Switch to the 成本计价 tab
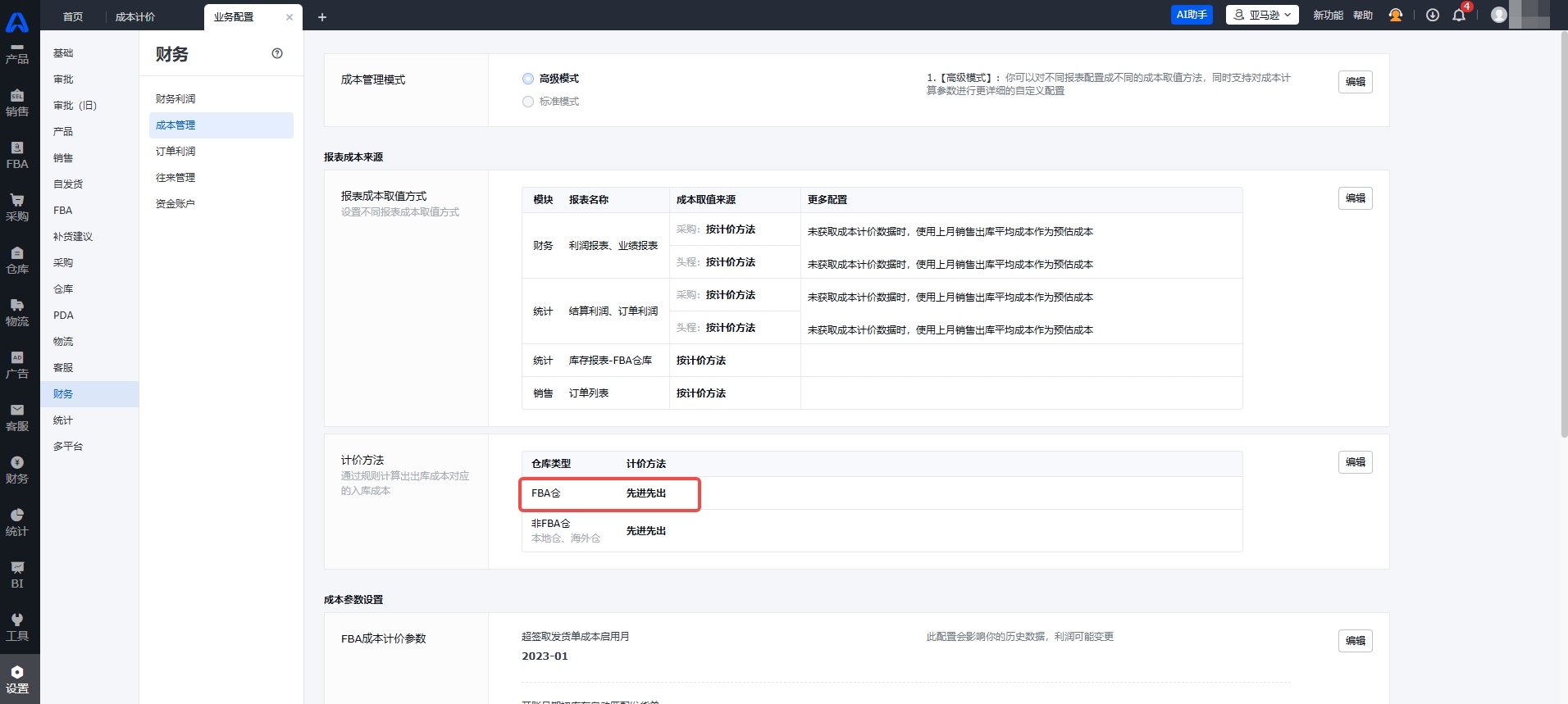 [x=135, y=17]
